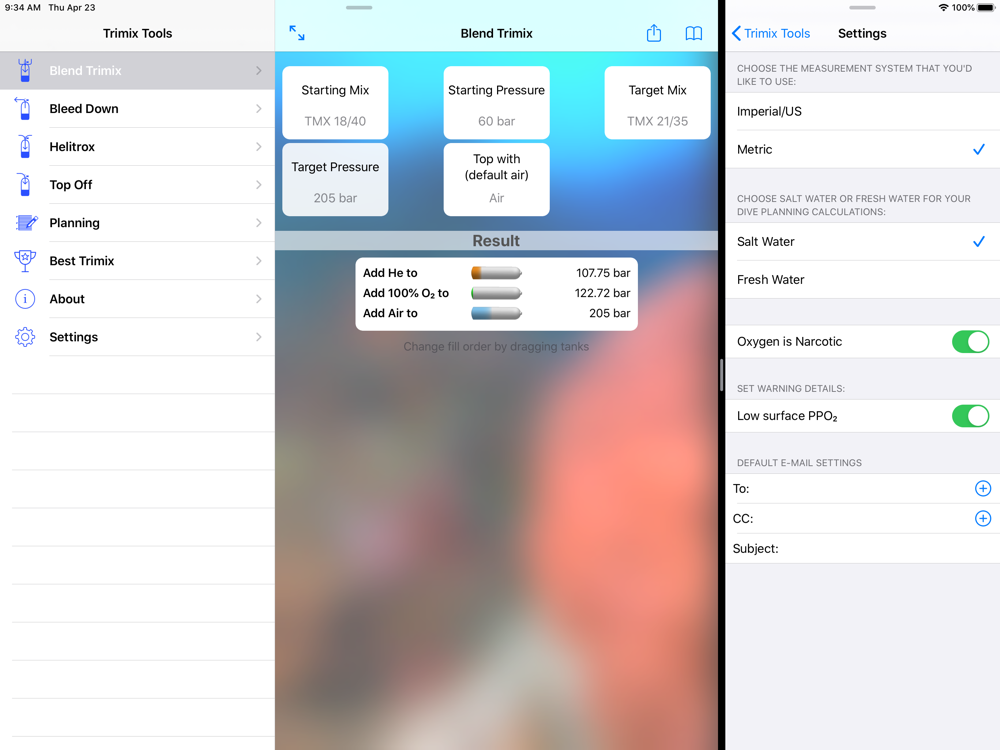Tap the expand fullscreen arrows icon

[297, 33]
